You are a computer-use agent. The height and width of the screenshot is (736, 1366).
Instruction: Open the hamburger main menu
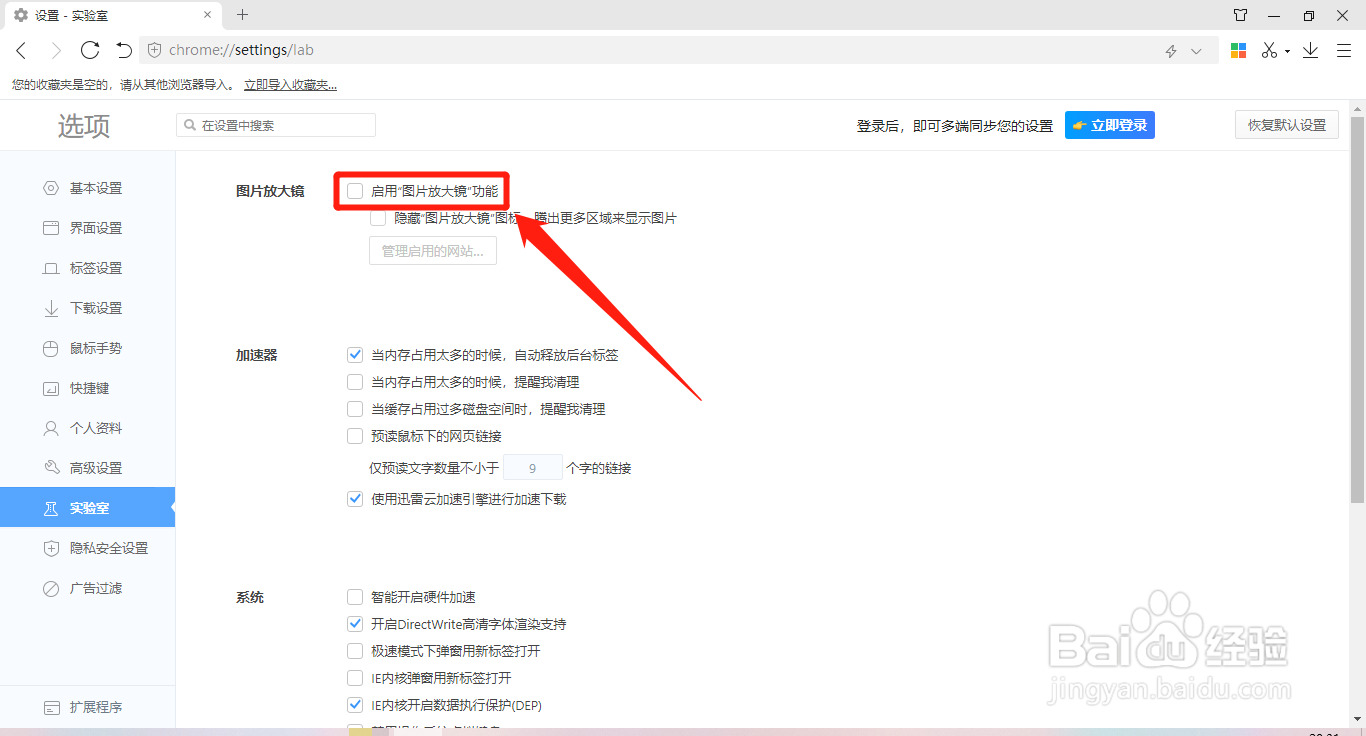click(1343, 48)
